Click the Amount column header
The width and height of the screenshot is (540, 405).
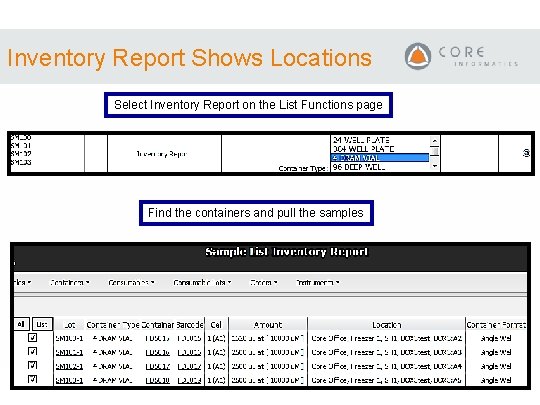(x=268, y=325)
